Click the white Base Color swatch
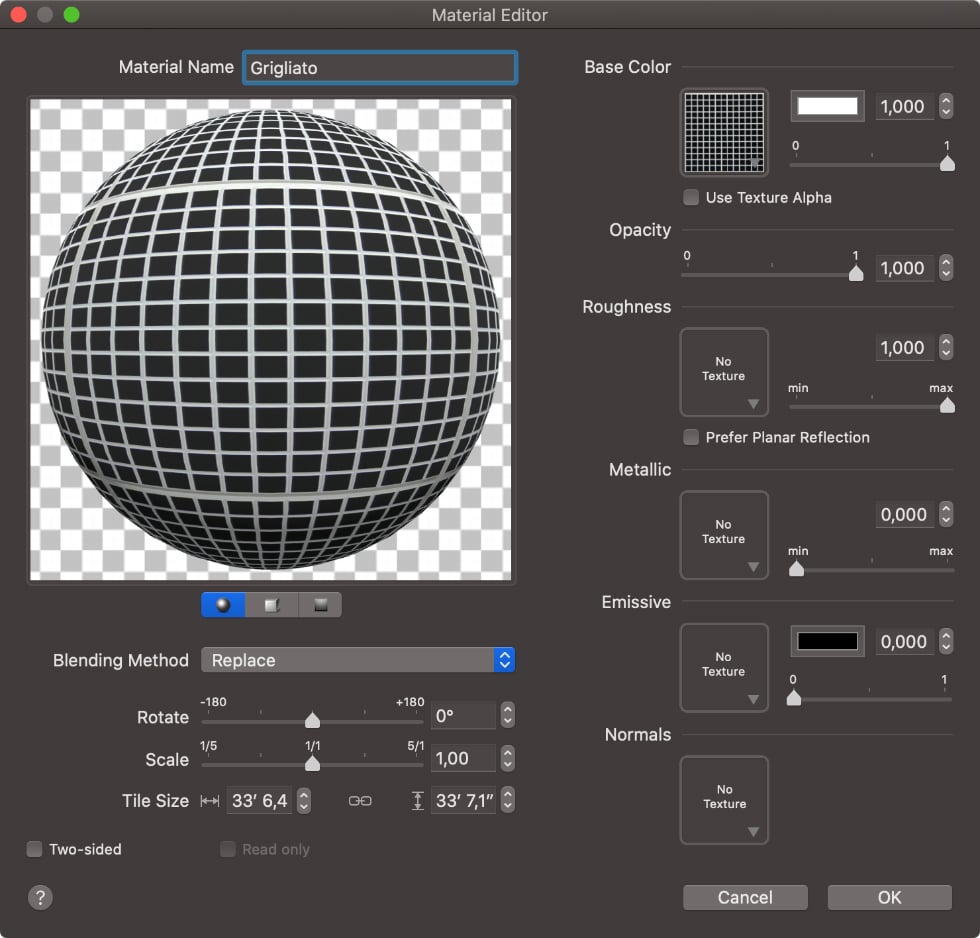This screenshot has height=938, width=980. click(827, 106)
